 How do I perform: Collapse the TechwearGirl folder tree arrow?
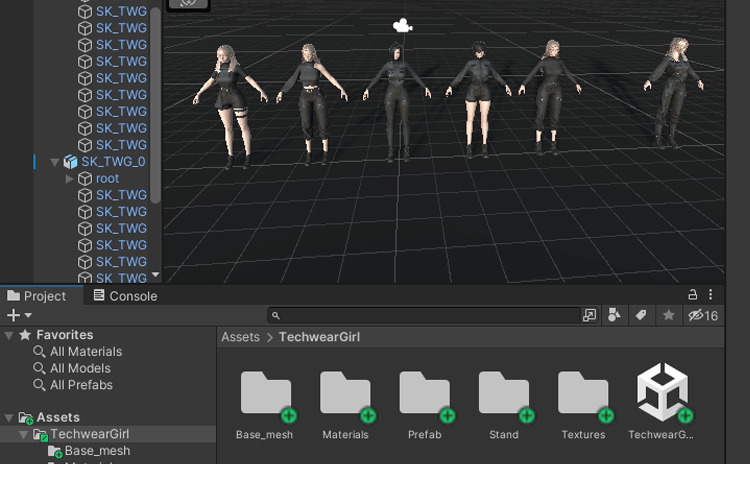tap(23, 435)
